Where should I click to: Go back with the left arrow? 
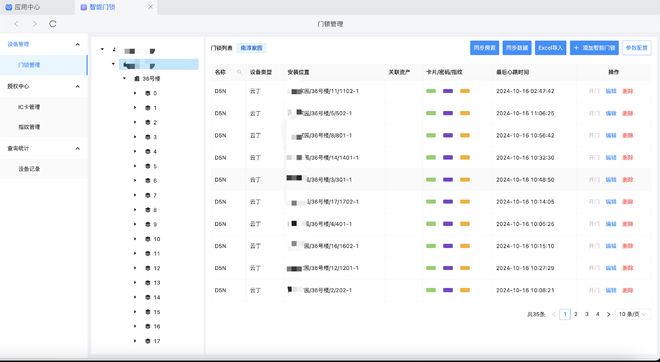(16, 24)
